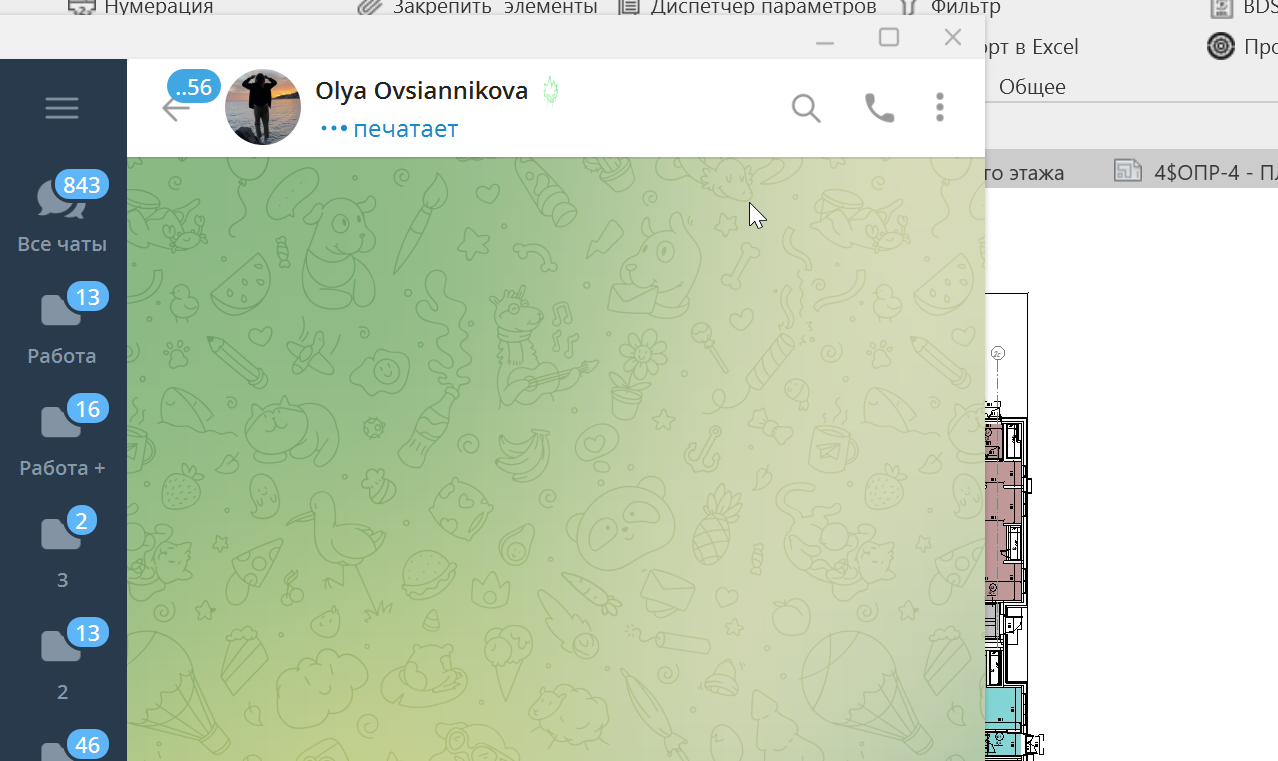Open Olya Ovsiannikova chat name header
Screen dimensions: 1278x761
421,91
